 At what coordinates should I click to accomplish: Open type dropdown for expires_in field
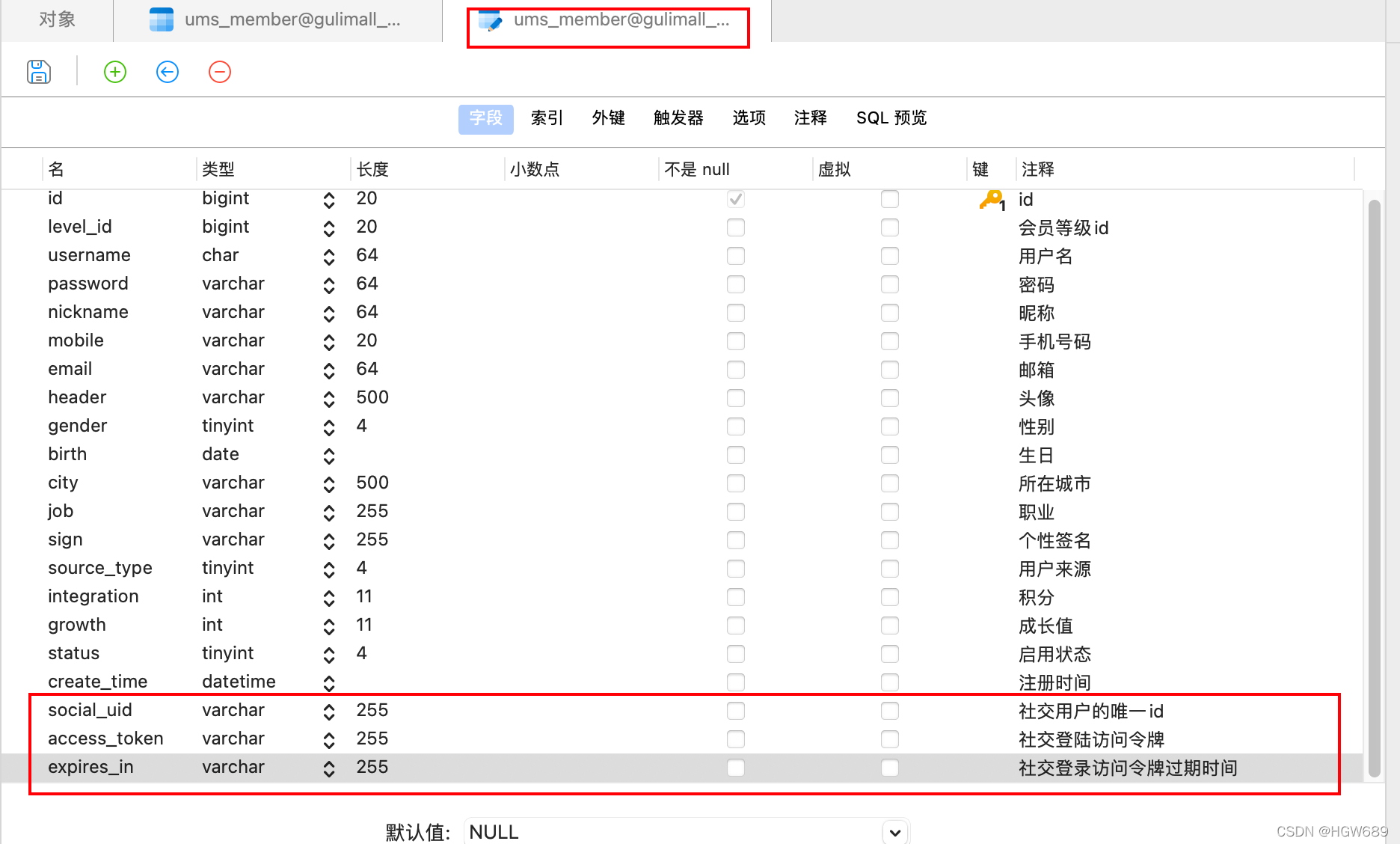point(329,768)
